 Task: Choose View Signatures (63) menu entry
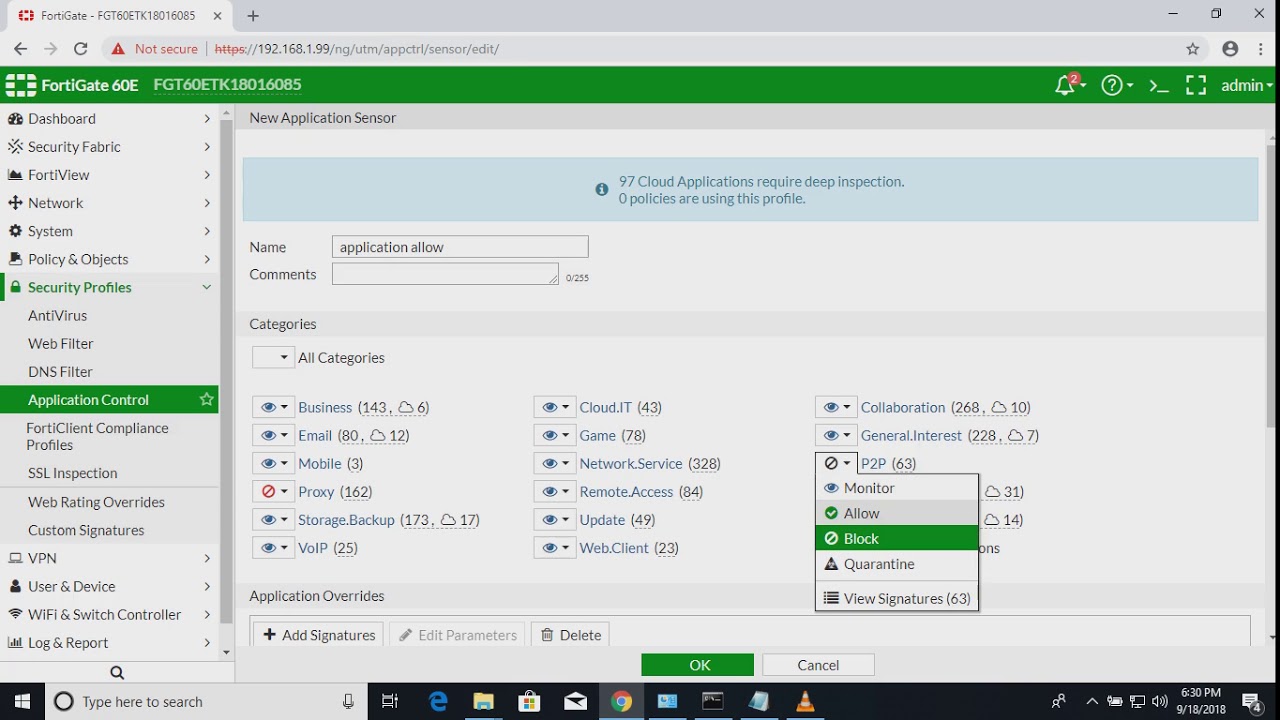[897, 598]
